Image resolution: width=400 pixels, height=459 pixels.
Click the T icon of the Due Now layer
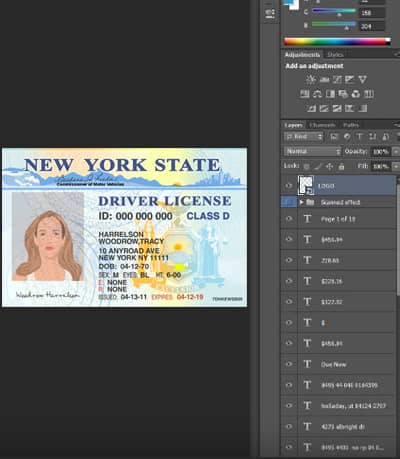click(x=307, y=364)
